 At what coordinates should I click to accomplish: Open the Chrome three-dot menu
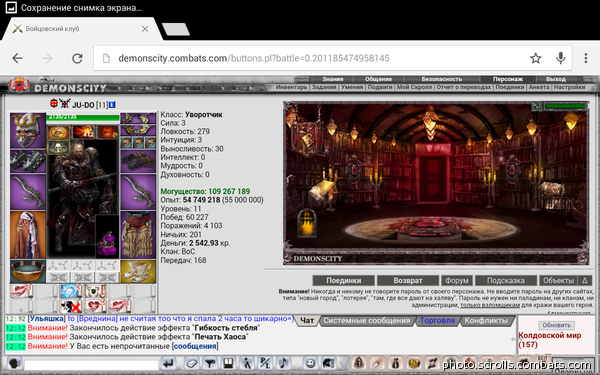[585, 58]
